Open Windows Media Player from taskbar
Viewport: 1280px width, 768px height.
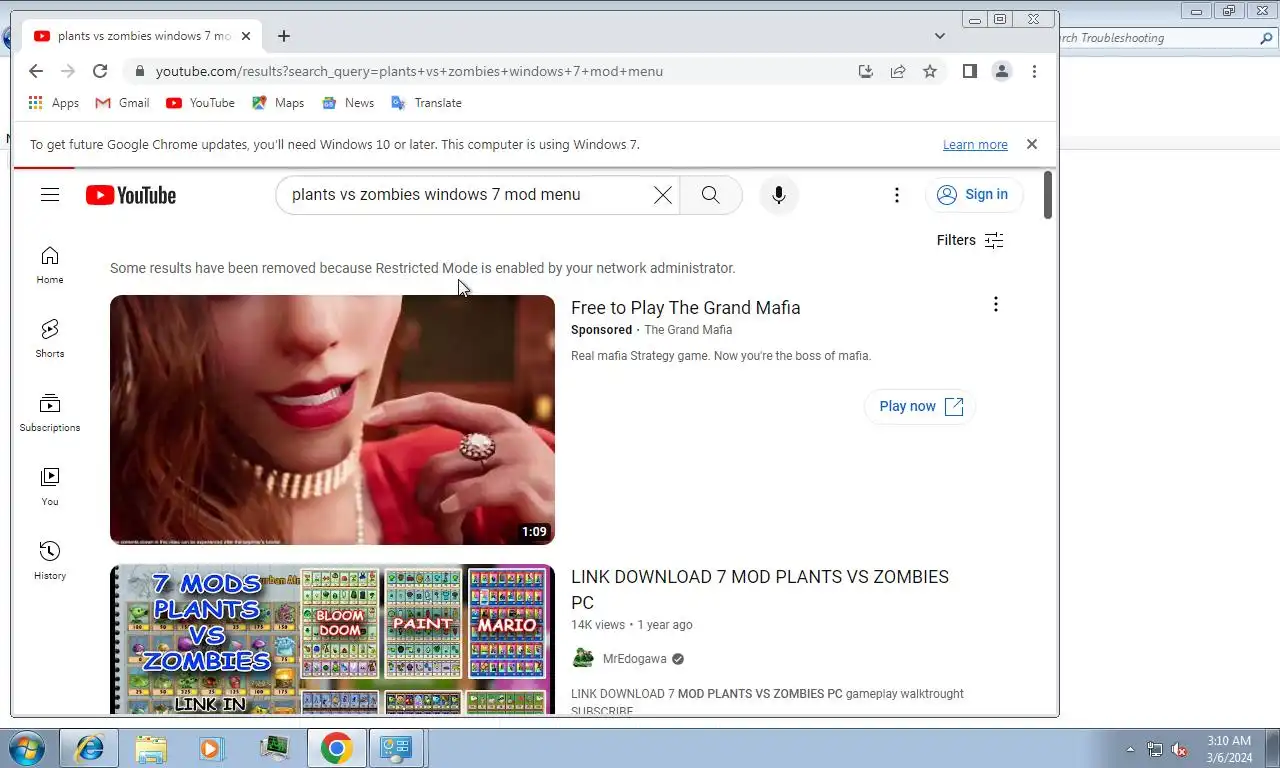(x=212, y=748)
